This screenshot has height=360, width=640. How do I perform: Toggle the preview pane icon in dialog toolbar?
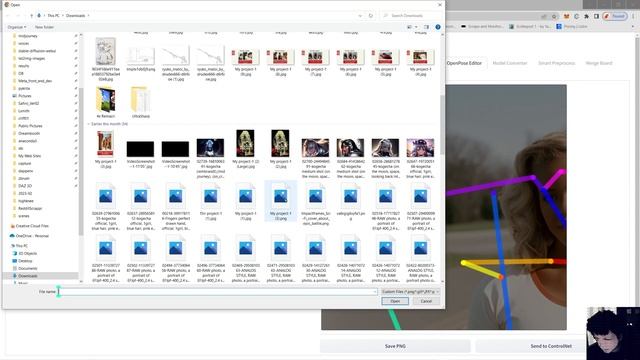(426, 27)
